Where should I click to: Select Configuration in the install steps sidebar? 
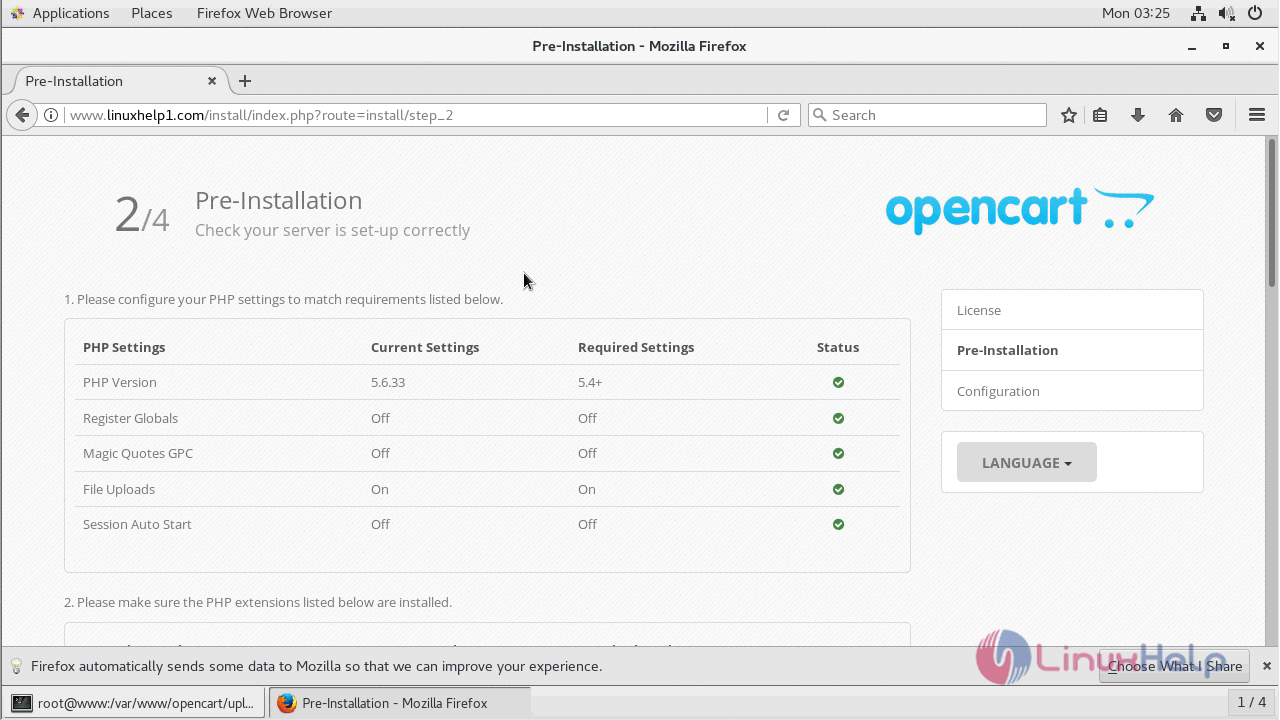[1072, 391]
